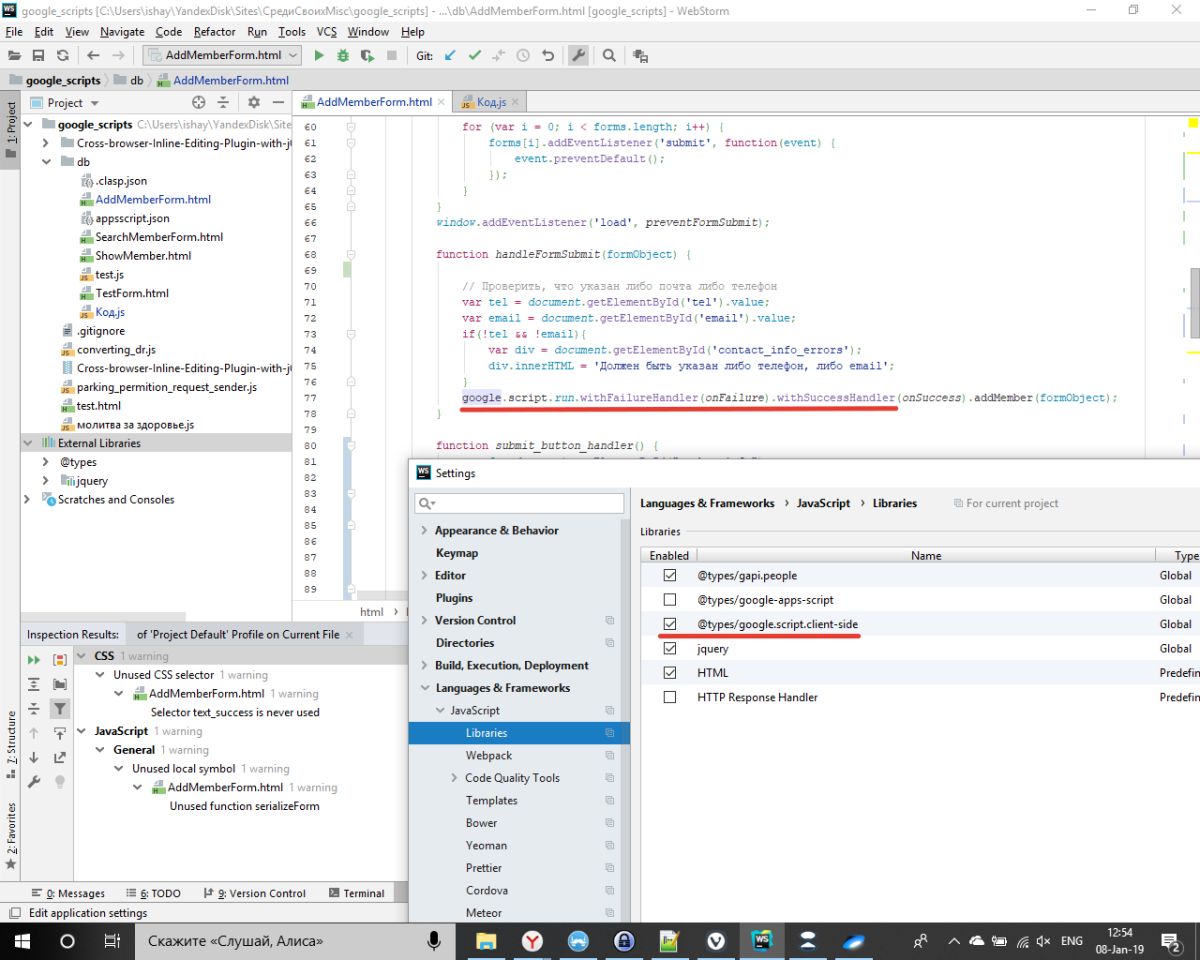Click the filter icon in Inspection Results

(60, 709)
